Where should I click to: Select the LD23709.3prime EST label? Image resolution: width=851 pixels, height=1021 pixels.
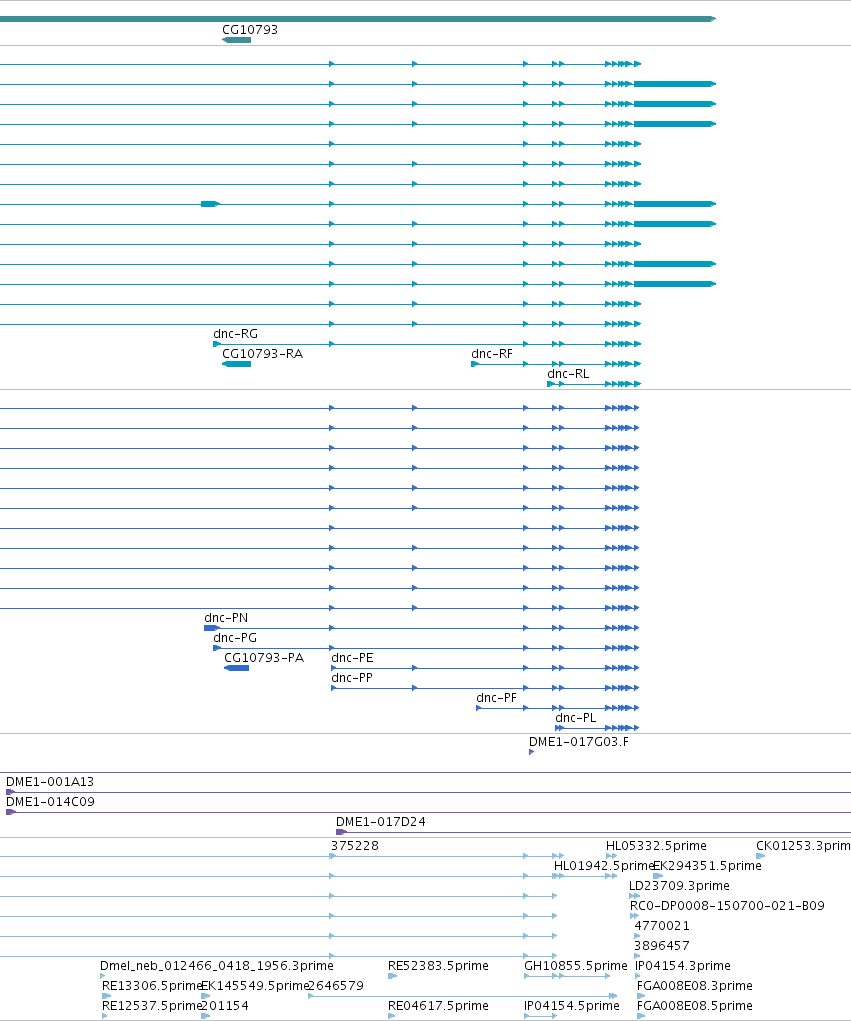(679, 886)
